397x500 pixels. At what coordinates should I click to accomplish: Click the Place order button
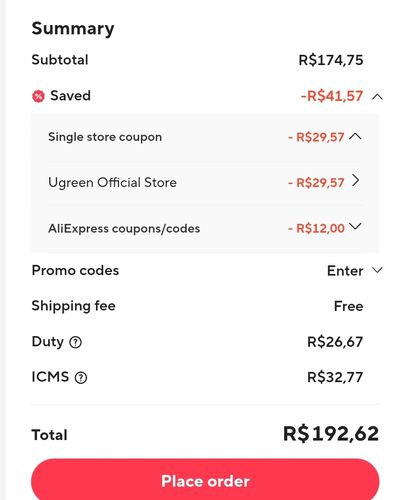[x=205, y=479]
